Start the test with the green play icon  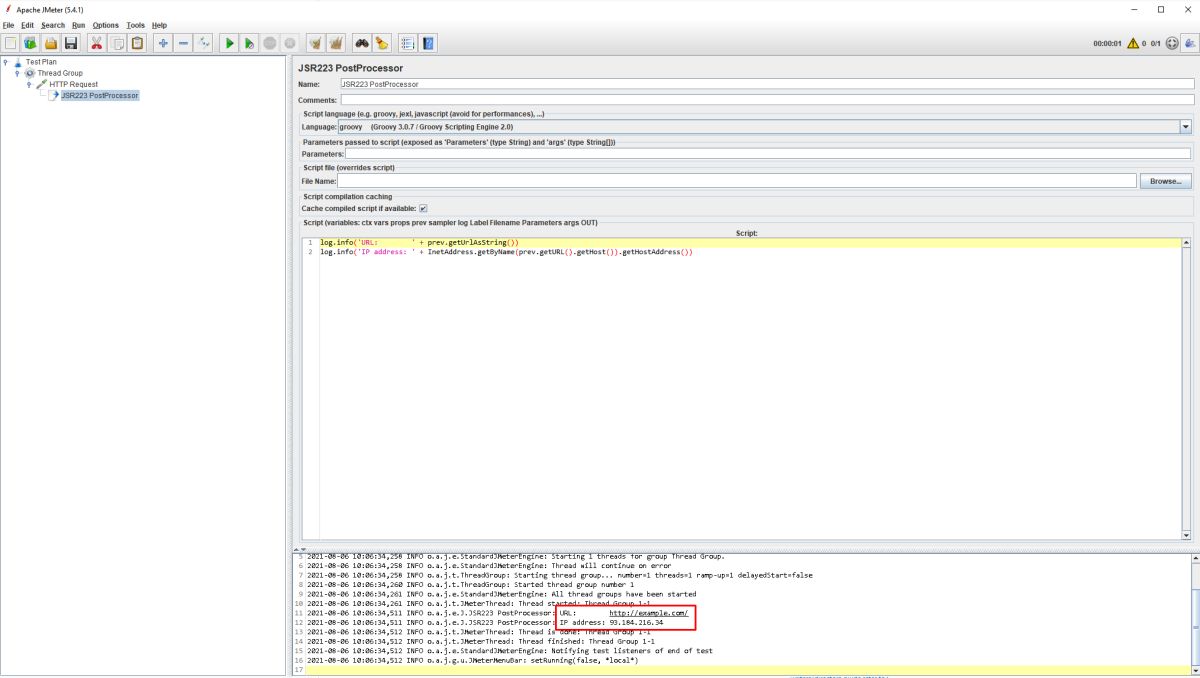pos(230,43)
